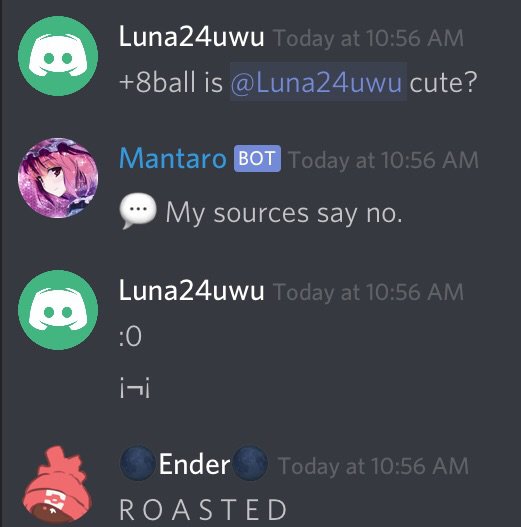
Task: Click Luna24uwu's avatar beside the :0 message
Action: (58, 310)
